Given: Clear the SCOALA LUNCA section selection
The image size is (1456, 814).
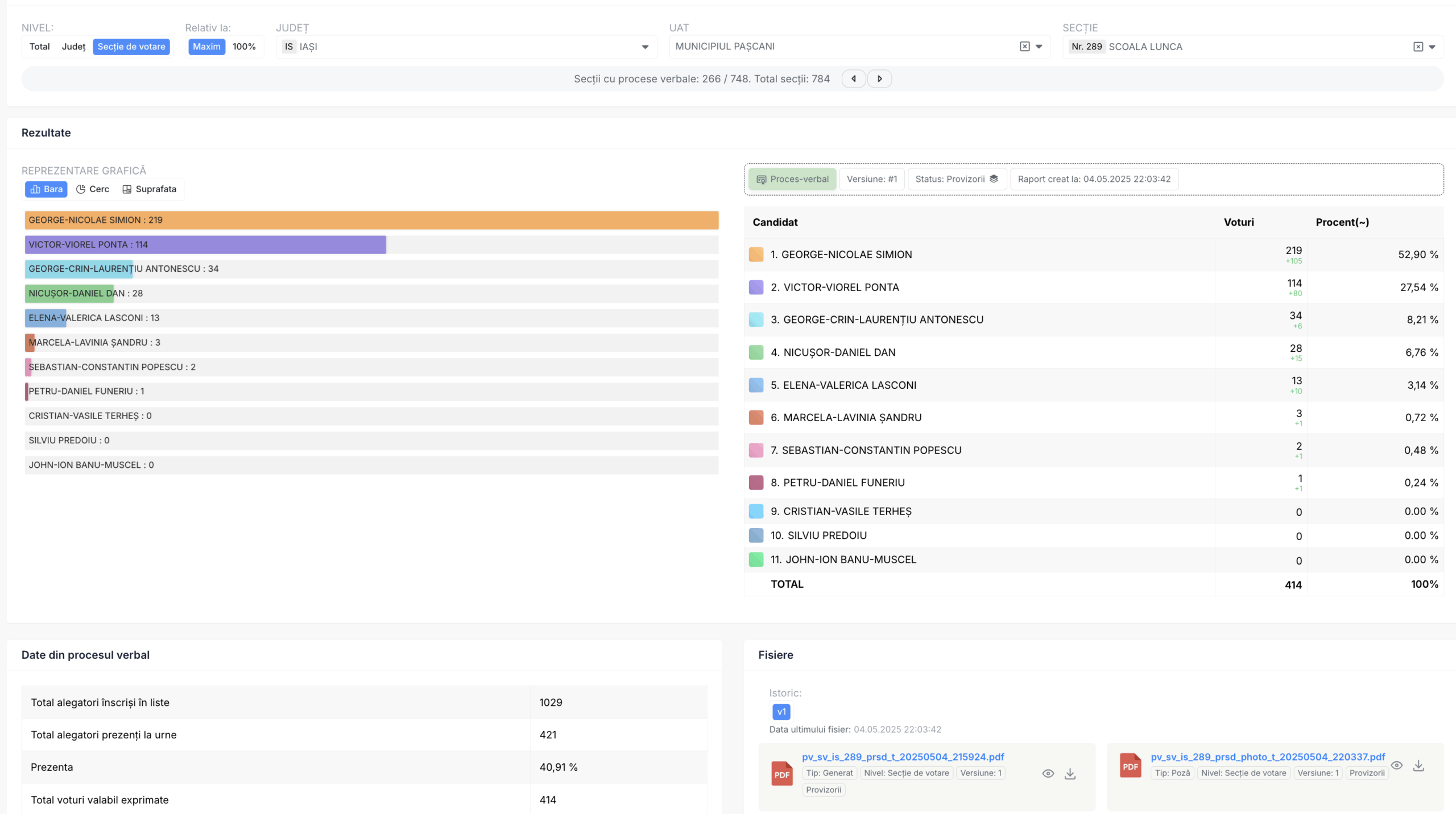Looking at the screenshot, I should [1418, 47].
